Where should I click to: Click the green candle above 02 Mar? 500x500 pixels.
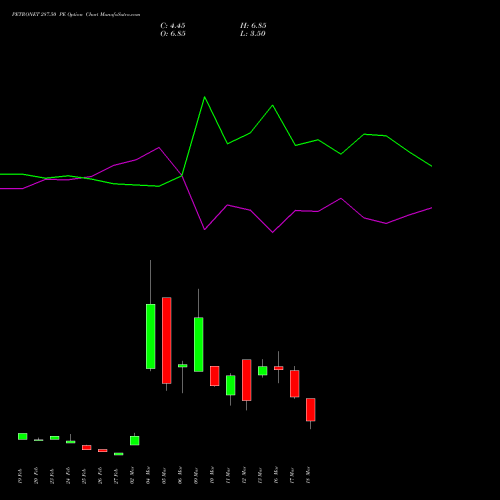point(135,440)
